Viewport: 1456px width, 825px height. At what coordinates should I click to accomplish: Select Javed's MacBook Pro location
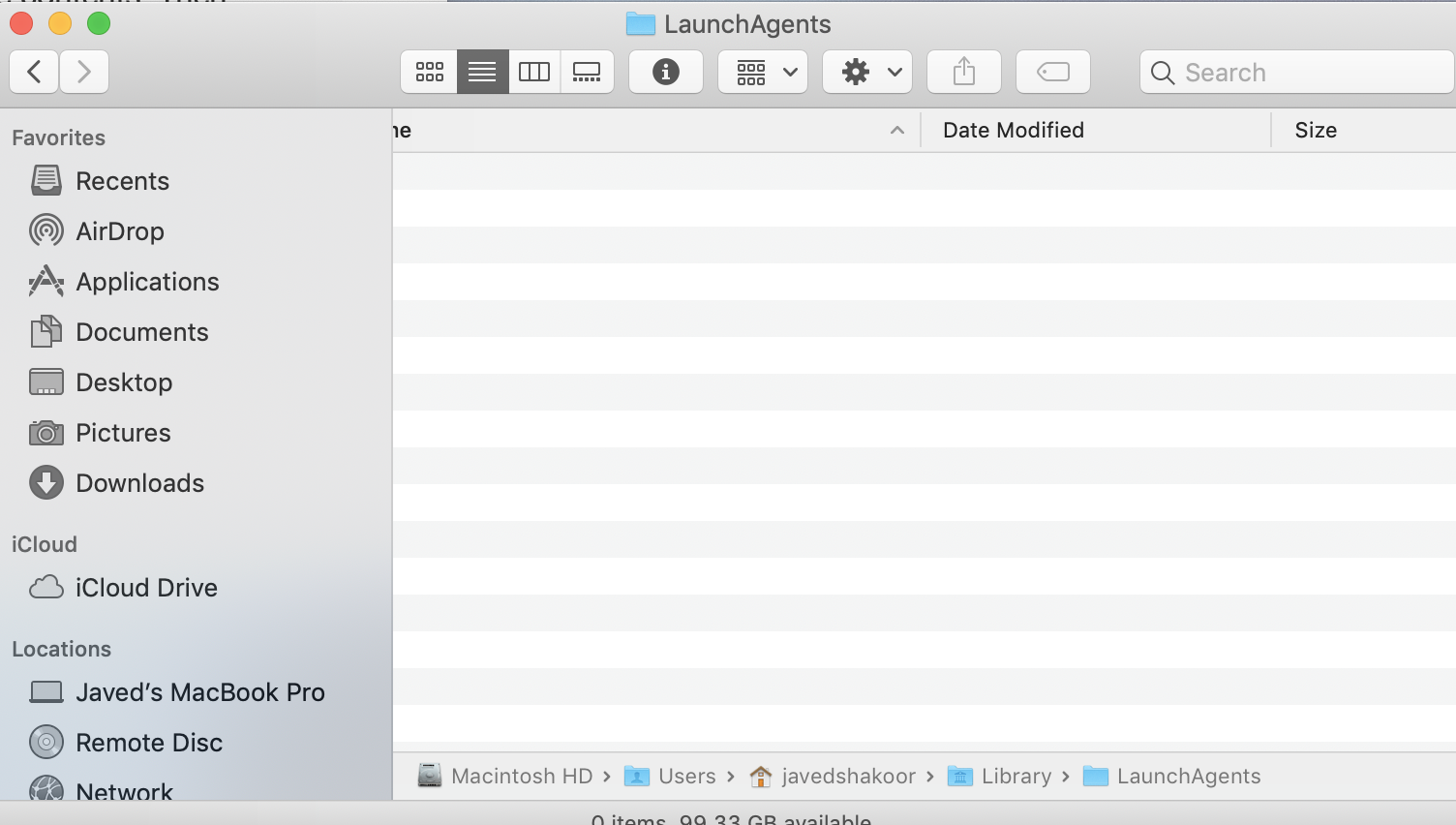200,692
